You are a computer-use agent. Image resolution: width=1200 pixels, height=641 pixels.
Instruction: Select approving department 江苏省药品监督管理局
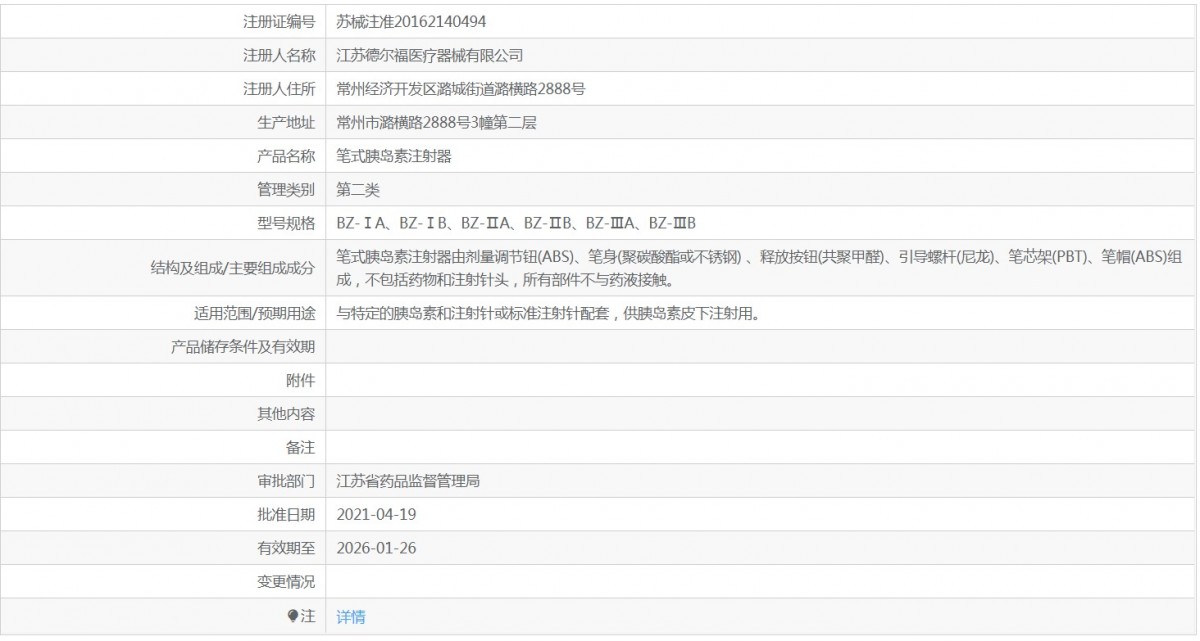(408, 481)
